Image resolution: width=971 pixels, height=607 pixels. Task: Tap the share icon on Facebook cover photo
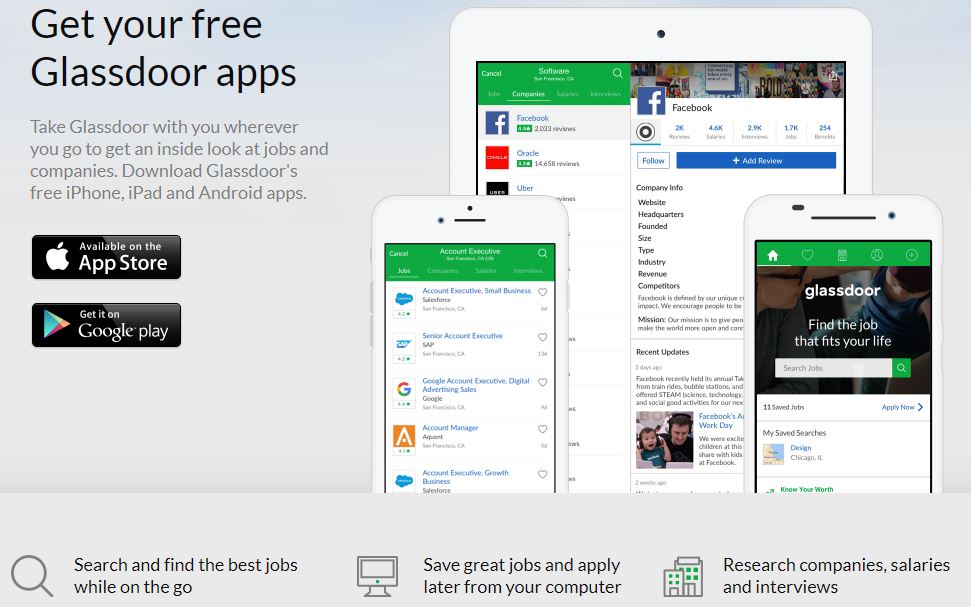[x=833, y=75]
